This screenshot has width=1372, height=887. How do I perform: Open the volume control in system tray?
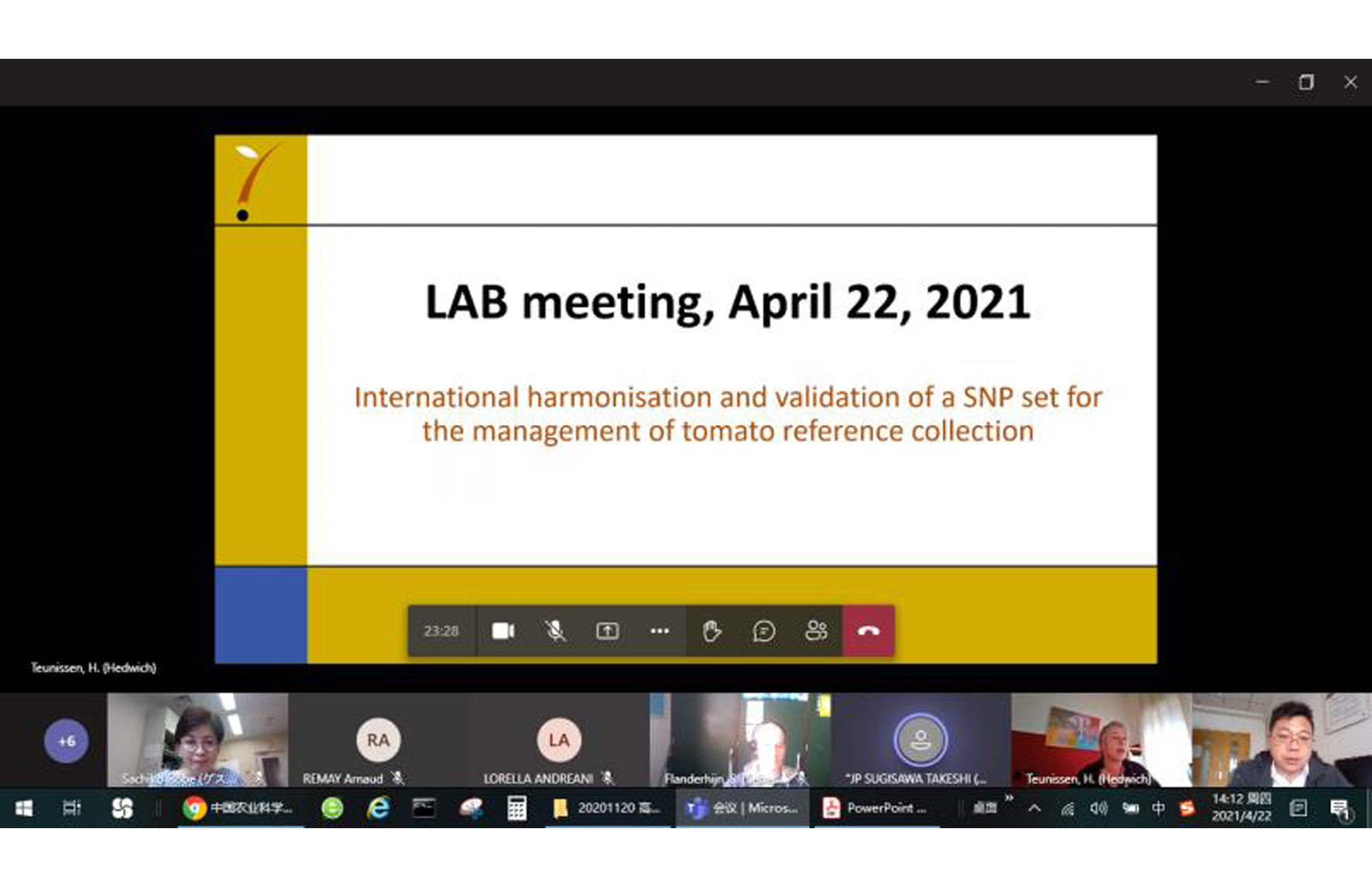[x=1098, y=808]
